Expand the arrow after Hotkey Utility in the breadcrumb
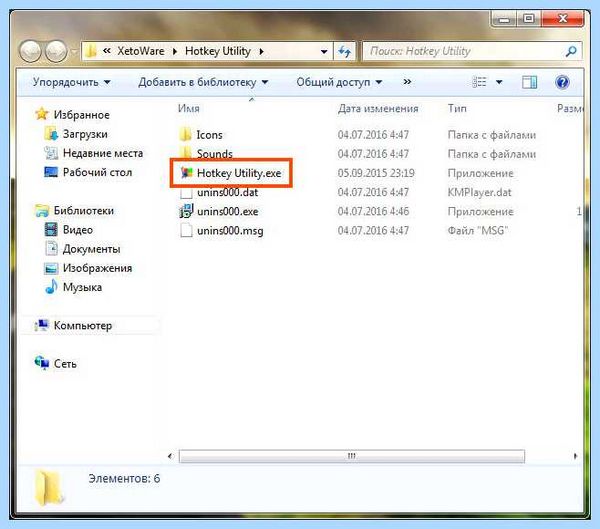Screen dimensions: 600x529 [x=261, y=51]
